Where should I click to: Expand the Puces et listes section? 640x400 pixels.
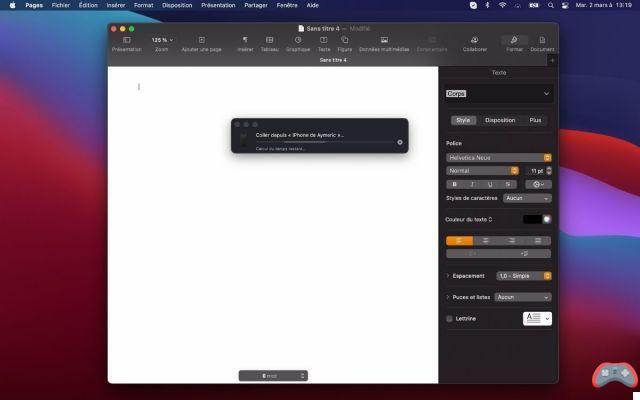click(x=448, y=297)
